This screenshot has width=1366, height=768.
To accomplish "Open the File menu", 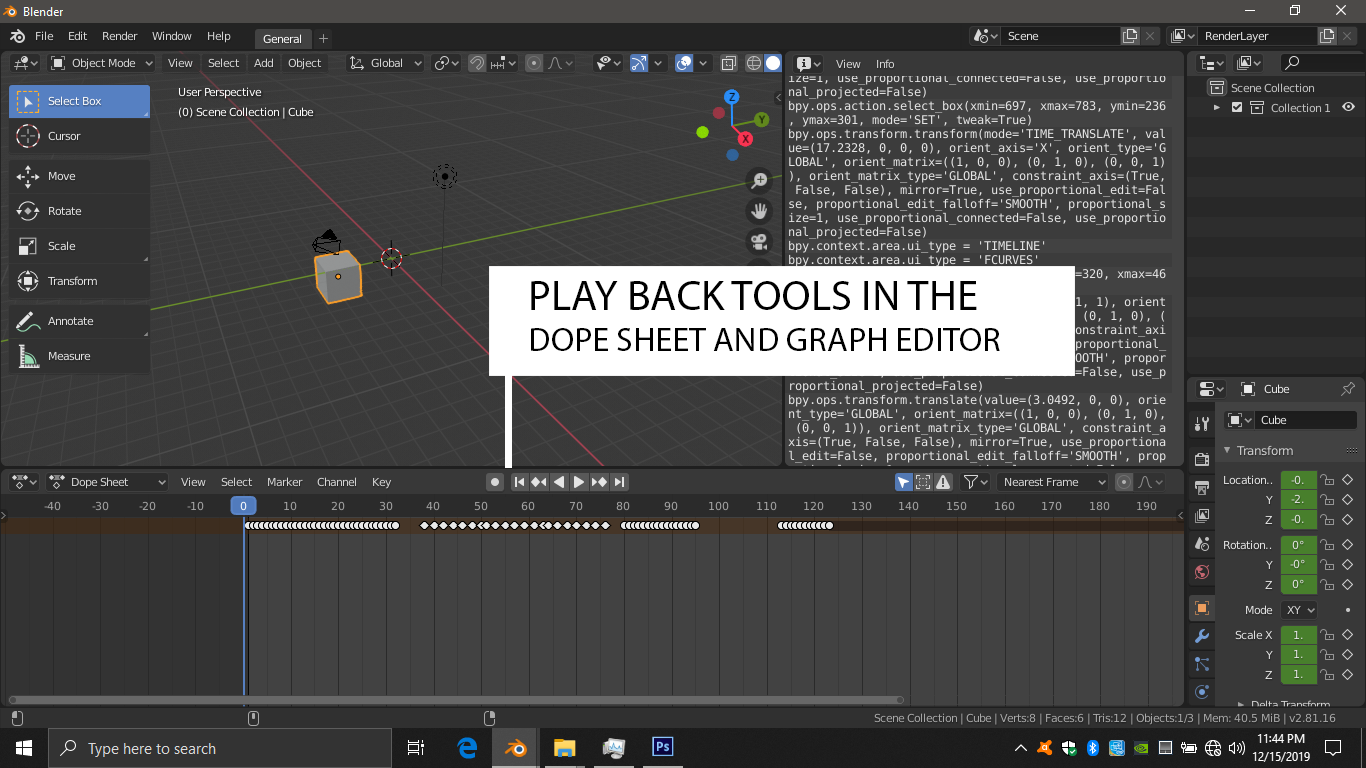I will click(x=44, y=36).
